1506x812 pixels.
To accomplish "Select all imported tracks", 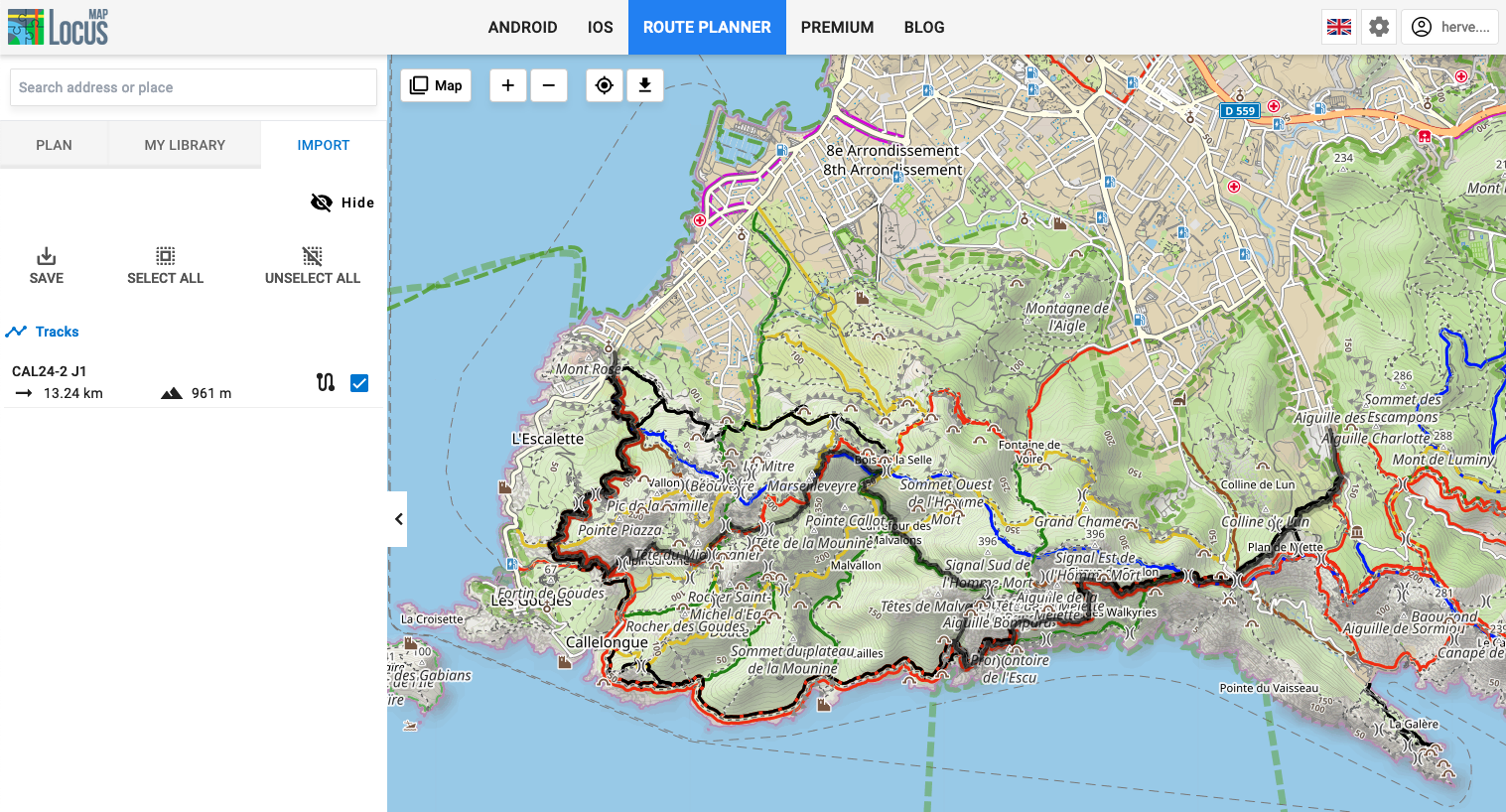I will [x=165, y=266].
